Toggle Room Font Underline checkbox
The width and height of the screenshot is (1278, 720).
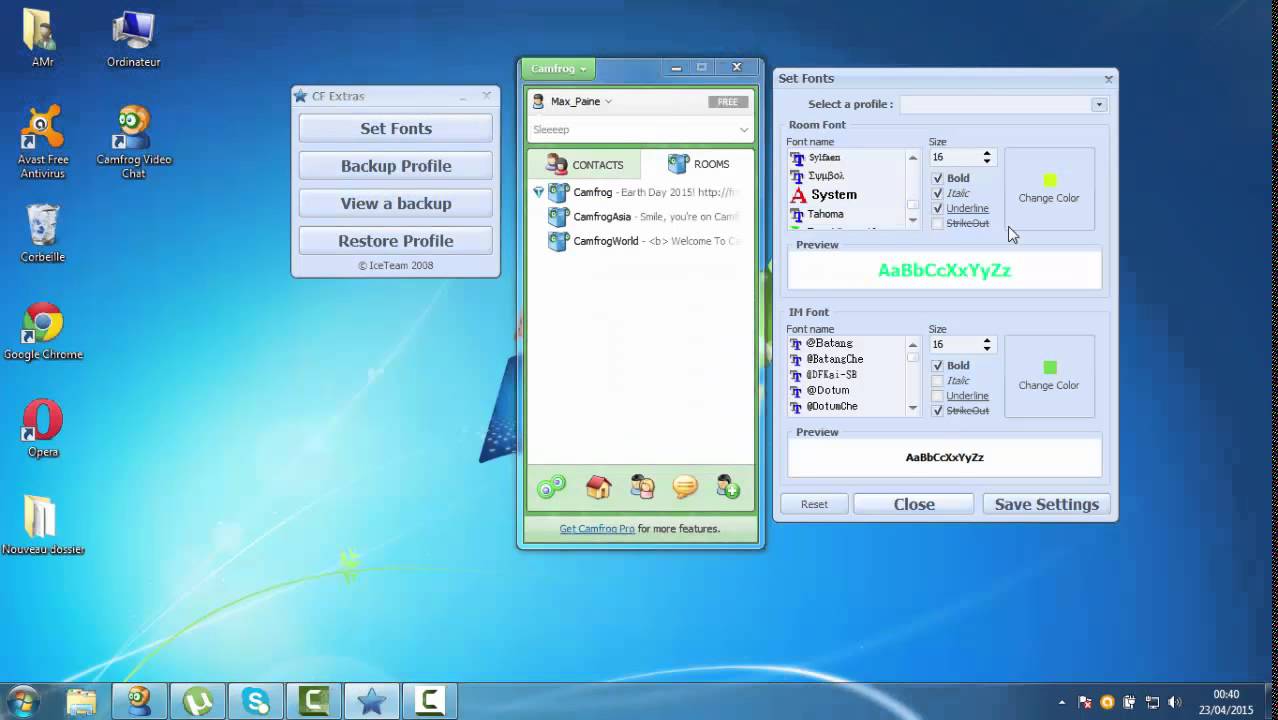[937, 208]
